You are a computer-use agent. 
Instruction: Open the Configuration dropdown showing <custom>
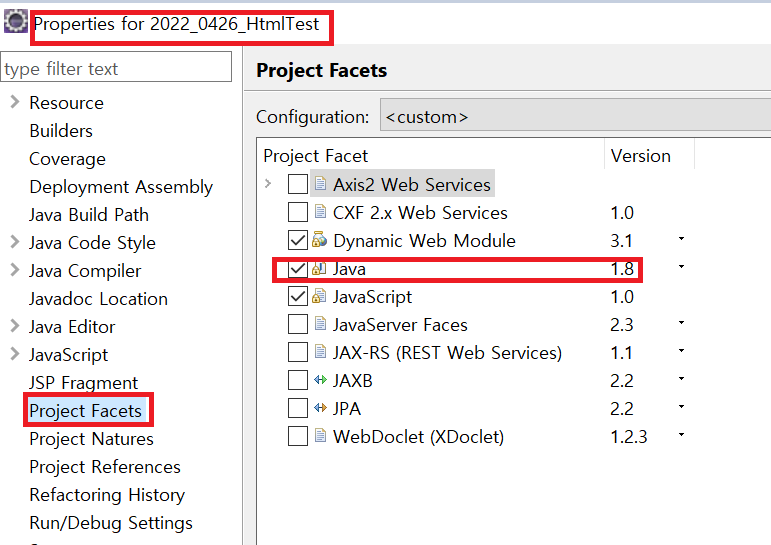pyautogui.click(x=575, y=115)
